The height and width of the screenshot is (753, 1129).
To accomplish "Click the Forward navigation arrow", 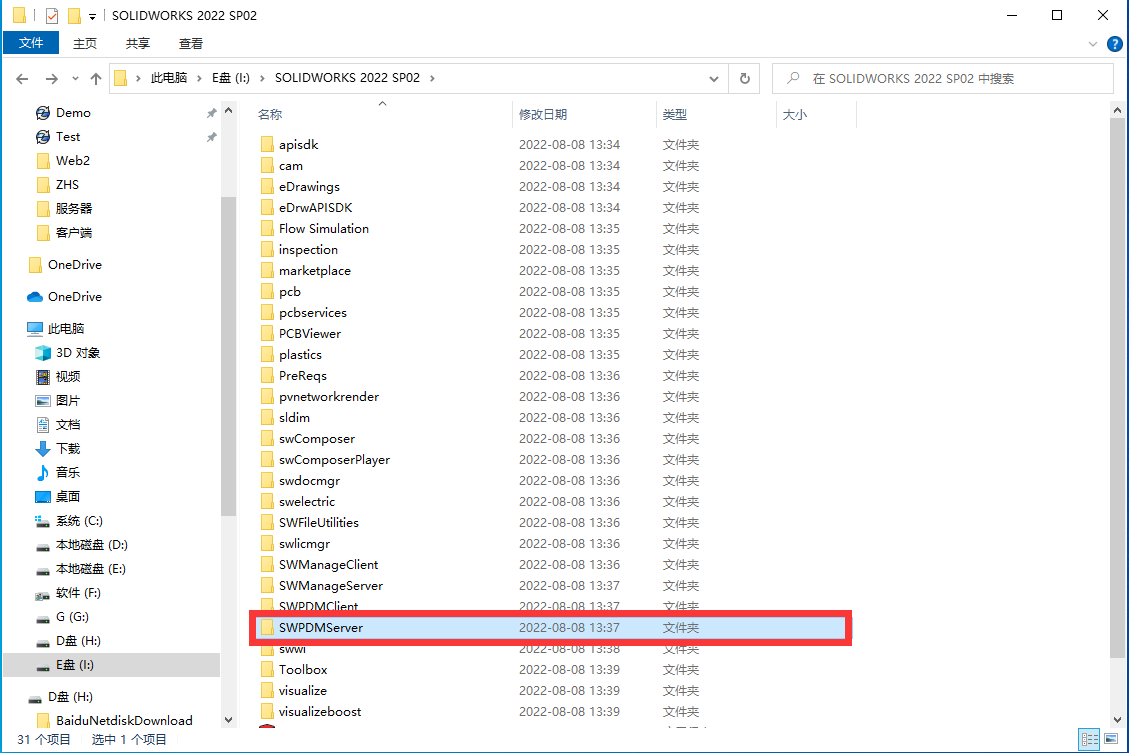I will click(x=51, y=78).
